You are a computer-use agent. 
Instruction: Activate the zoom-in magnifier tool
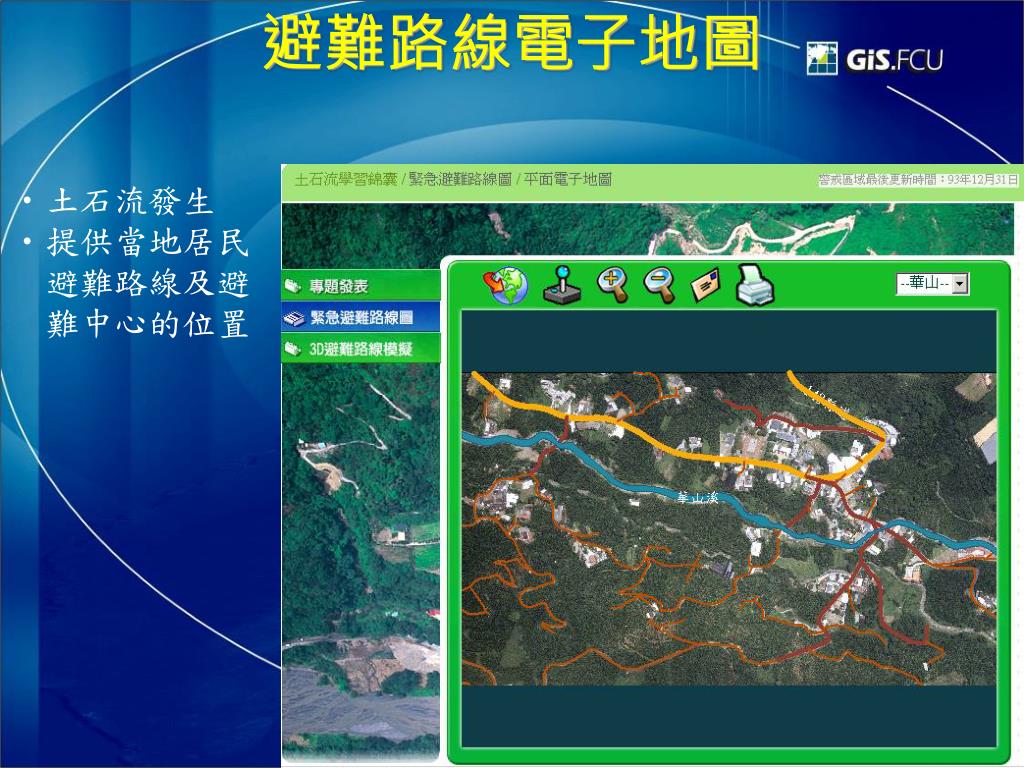pos(613,285)
